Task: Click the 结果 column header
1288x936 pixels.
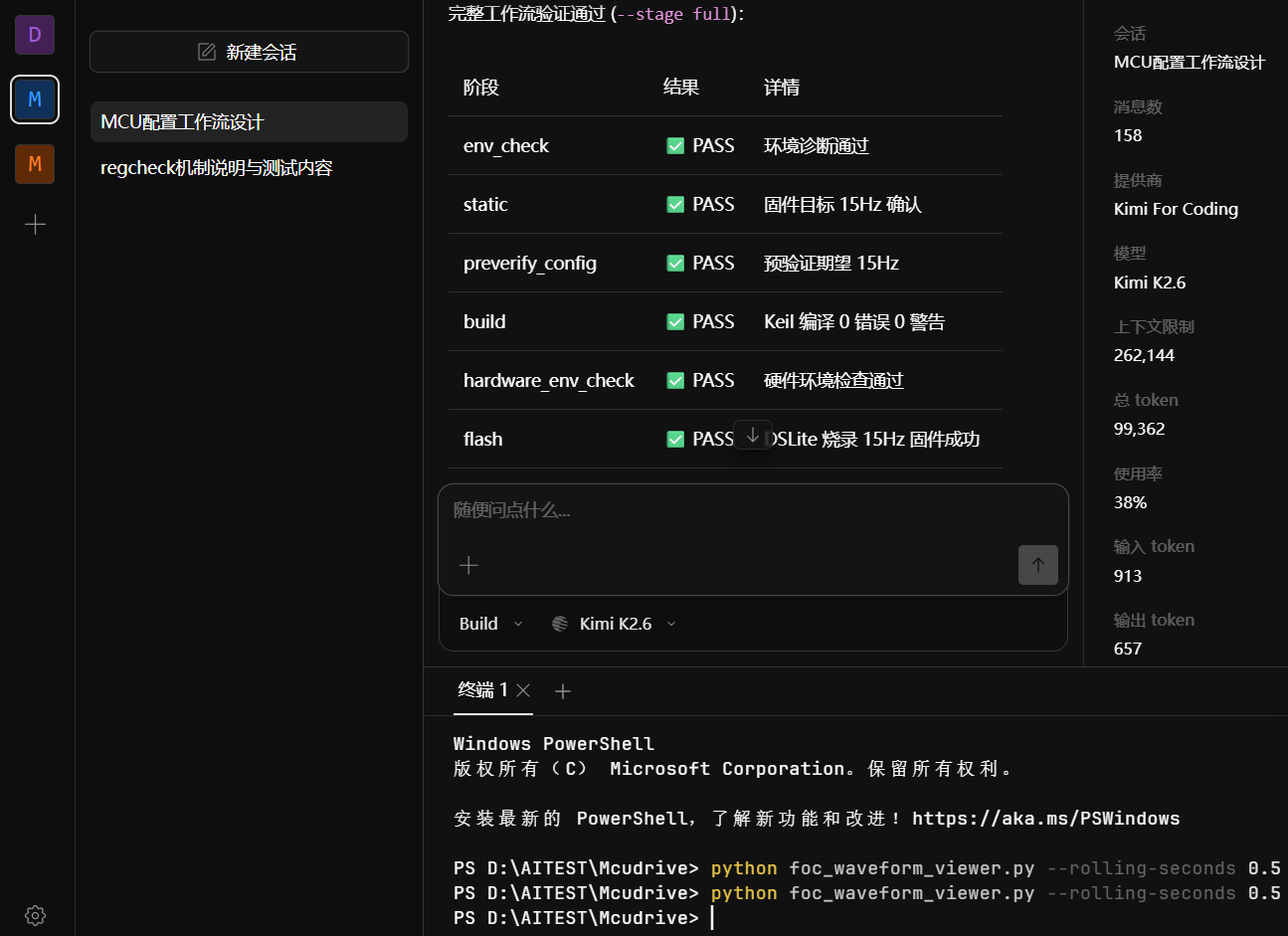Action: (681, 88)
